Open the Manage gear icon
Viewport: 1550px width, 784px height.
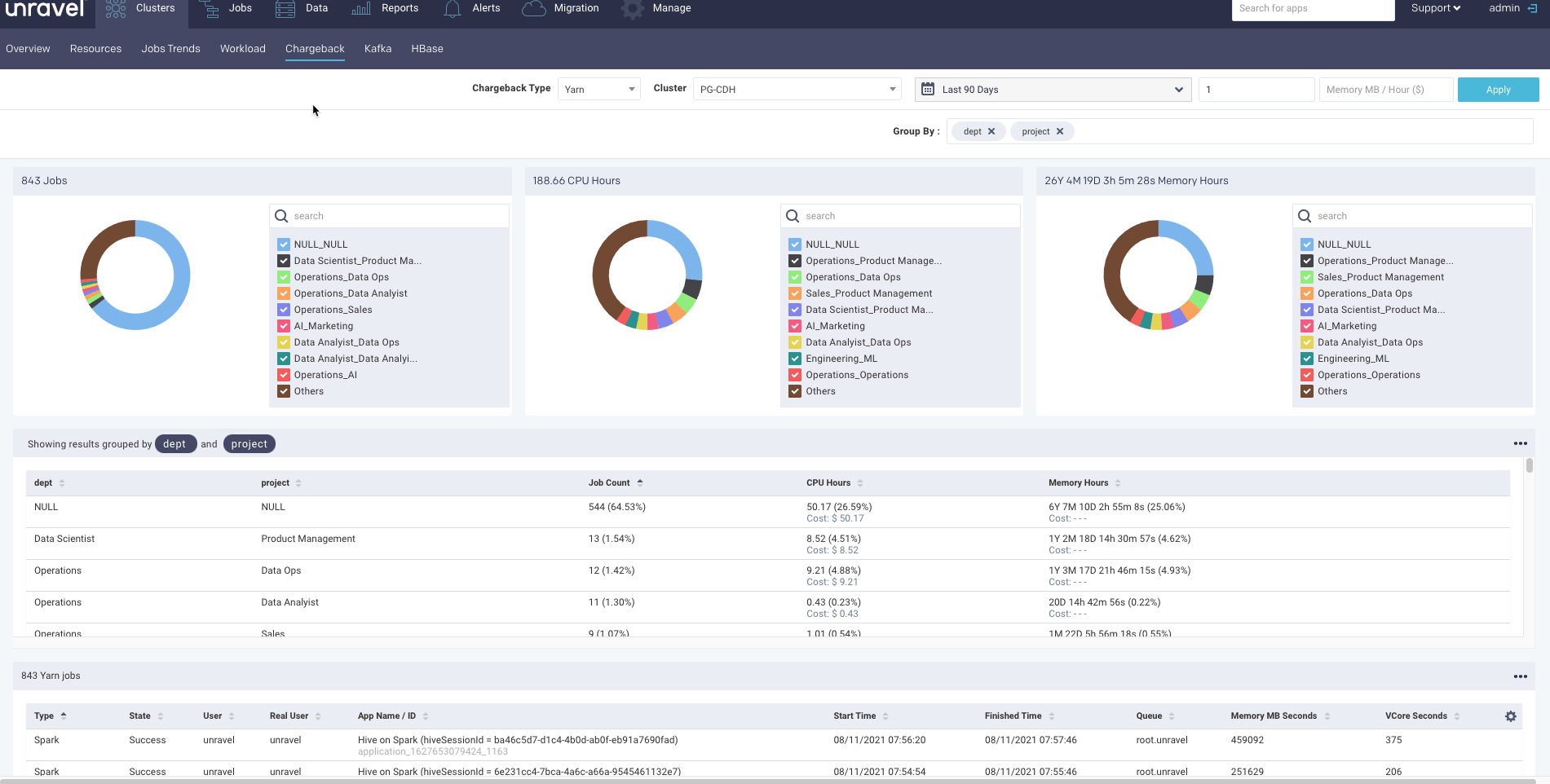point(632,9)
